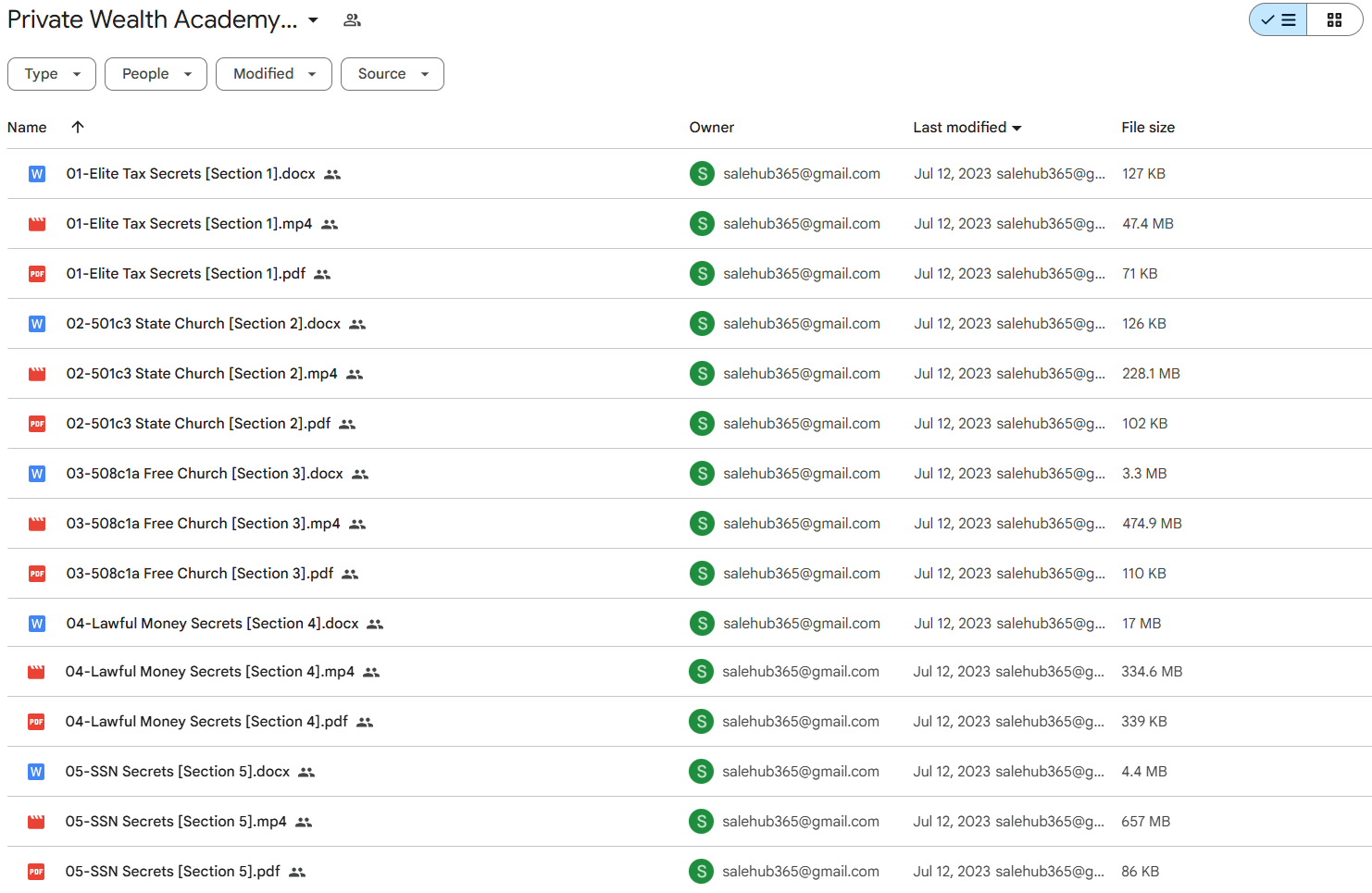This screenshot has height=893, width=1372.
Task: Switch to grid layout view
Action: point(1334,19)
